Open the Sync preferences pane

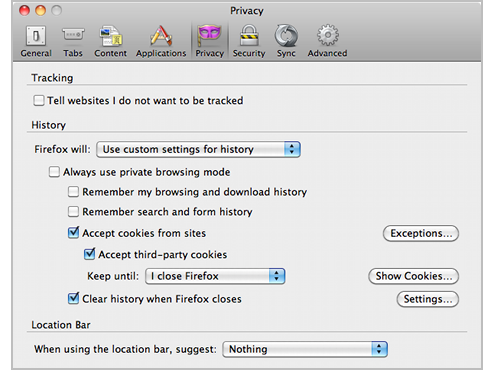pos(286,42)
